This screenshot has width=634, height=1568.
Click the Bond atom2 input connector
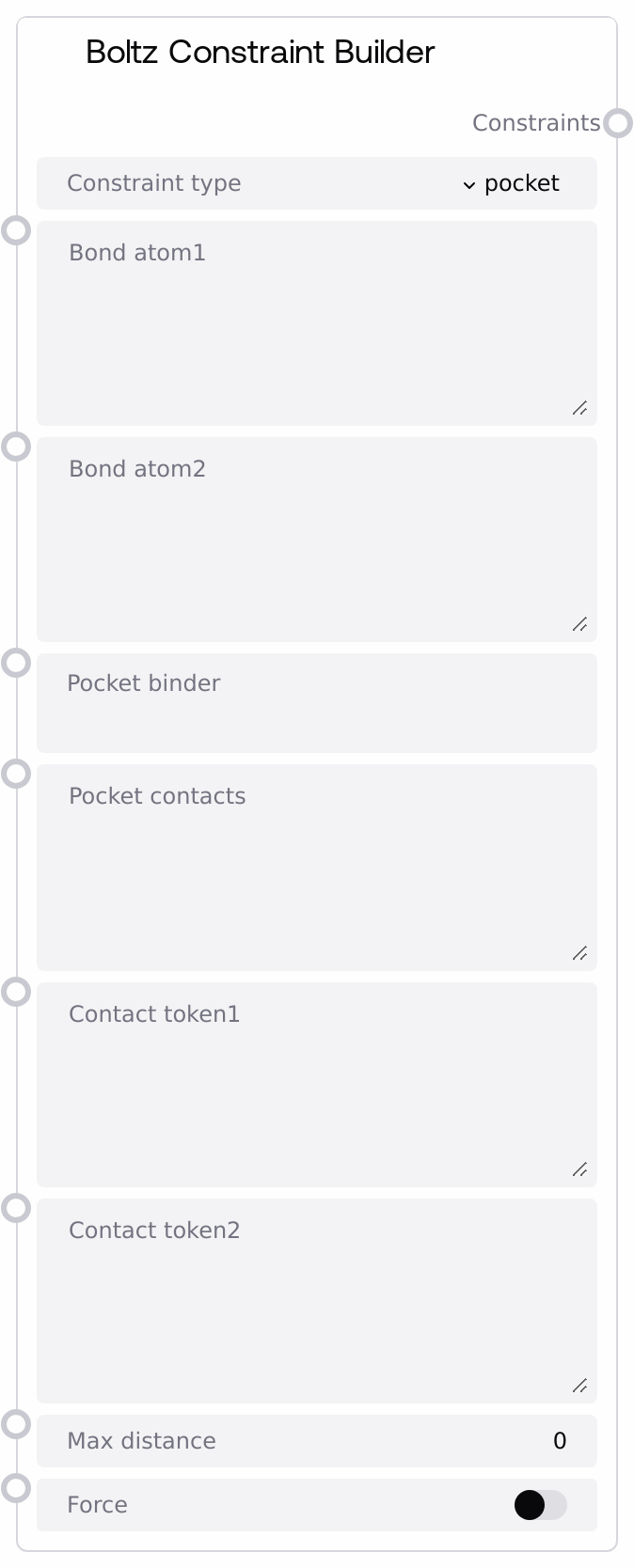pyautogui.click(x=16, y=447)
